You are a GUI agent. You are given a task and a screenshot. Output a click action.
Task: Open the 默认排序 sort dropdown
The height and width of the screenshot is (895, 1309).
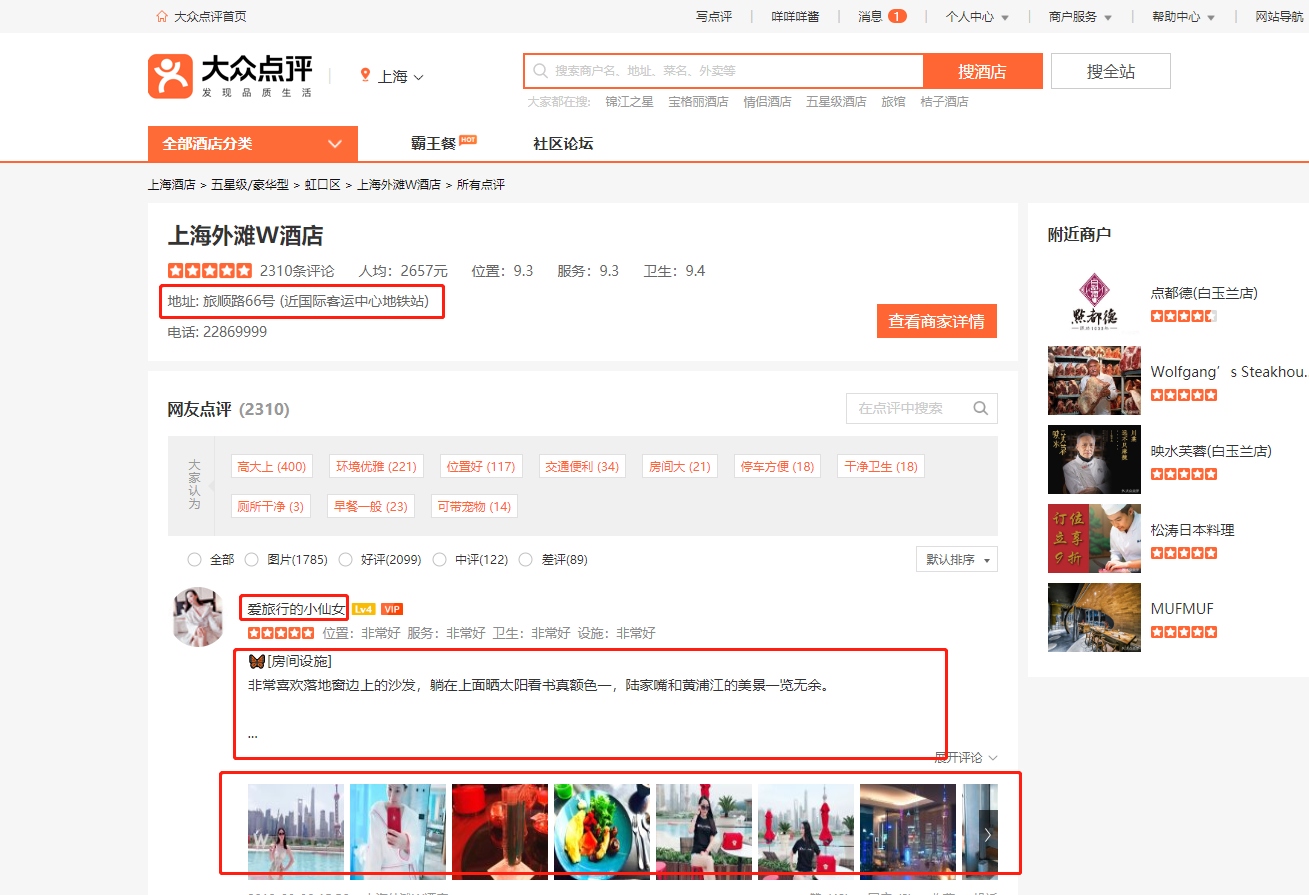tap(957, 559)
